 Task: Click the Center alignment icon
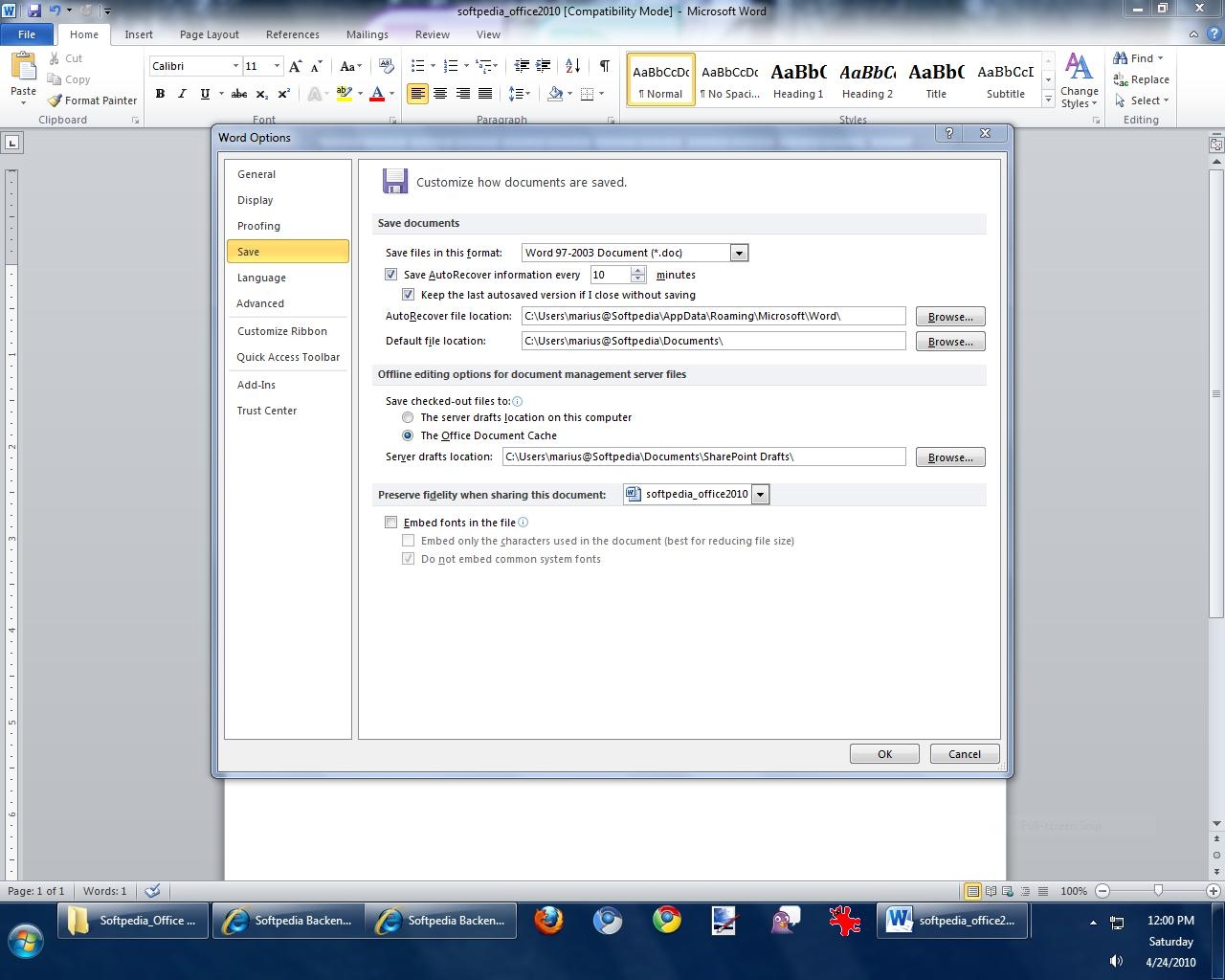click(x=440, y=94)
